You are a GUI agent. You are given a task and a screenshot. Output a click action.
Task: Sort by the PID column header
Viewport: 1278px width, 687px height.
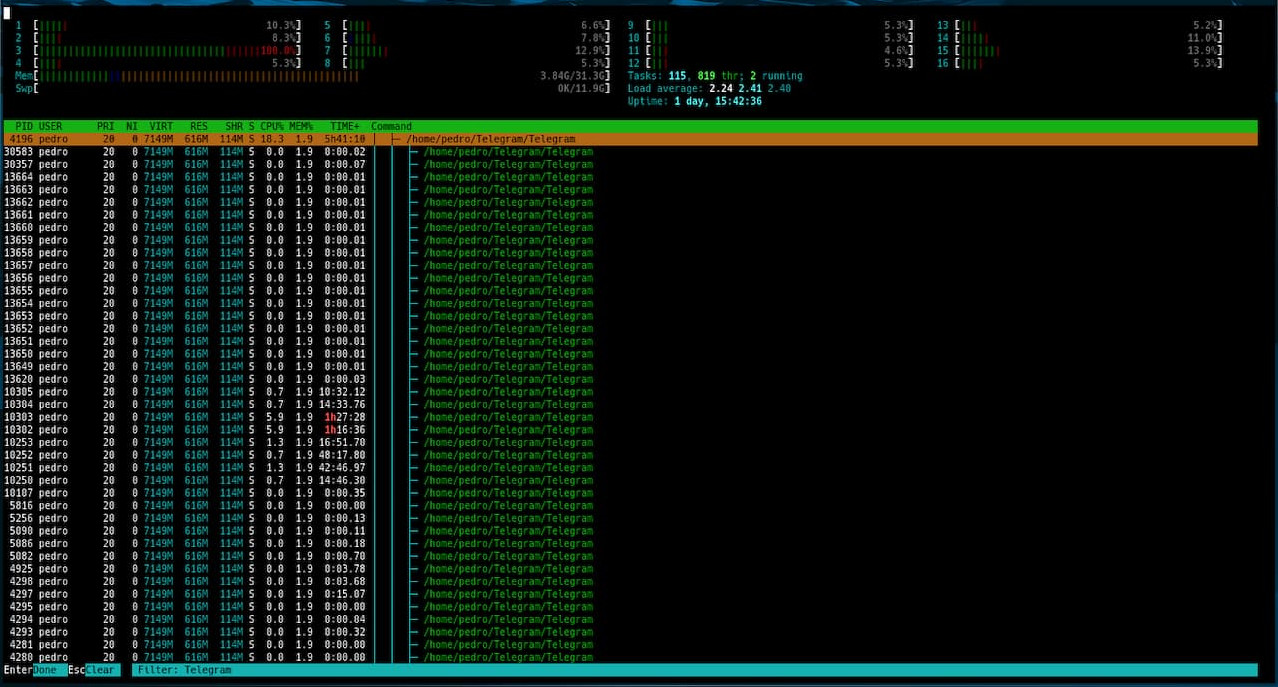point(24,127)
